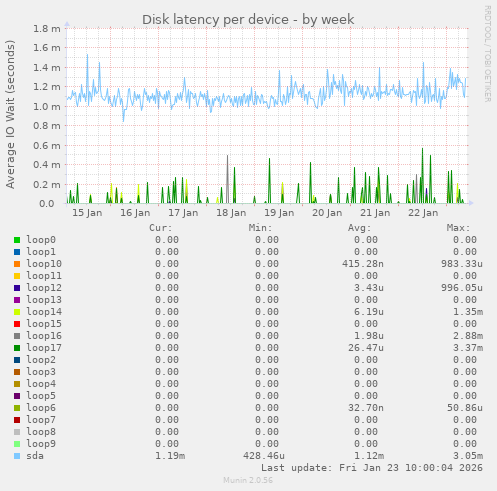Image resolution: width=497 pixels, height=491 pixels.
Task: Click loop10 average value 415.28n
Action: [363, 264]
